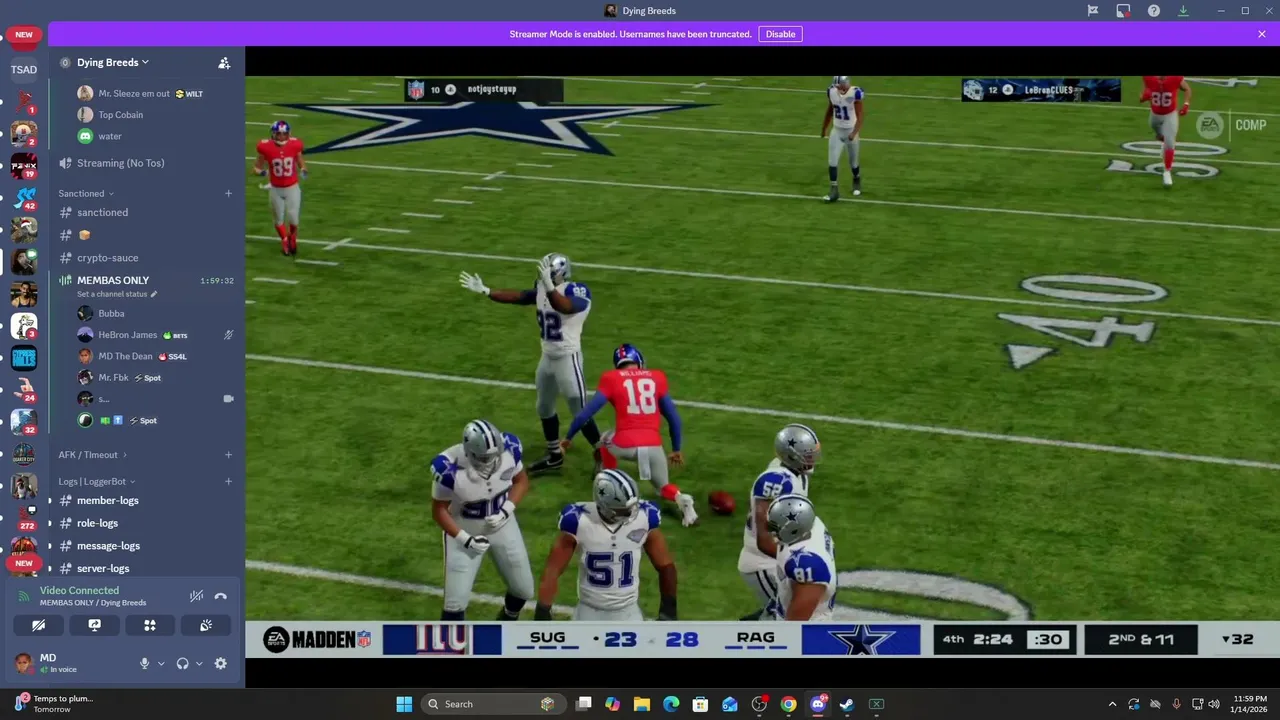Screen dimensions: 1280x720
Task: Open the Temps to plummet weather widget
Action: (x=55, y=704)
